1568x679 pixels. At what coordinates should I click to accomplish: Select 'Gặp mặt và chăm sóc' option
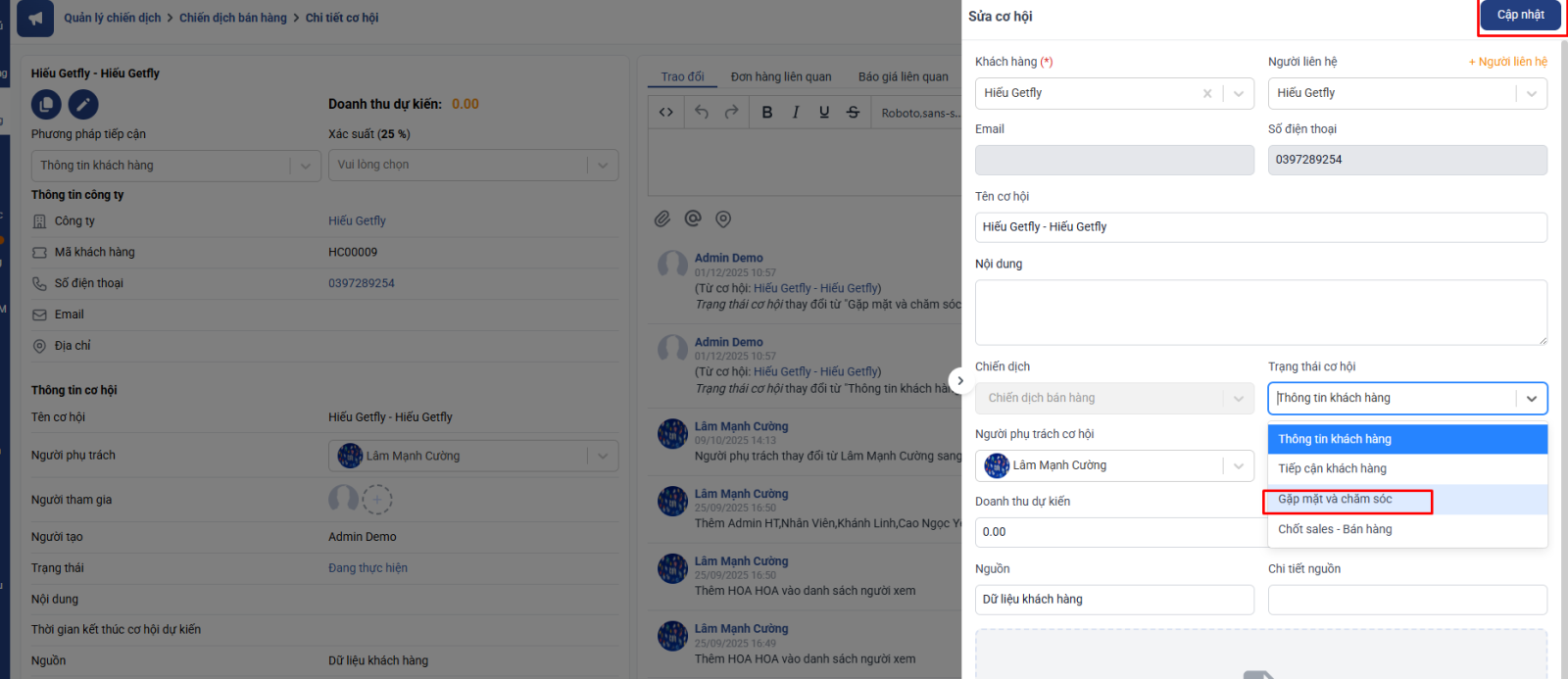point(1335,500)
